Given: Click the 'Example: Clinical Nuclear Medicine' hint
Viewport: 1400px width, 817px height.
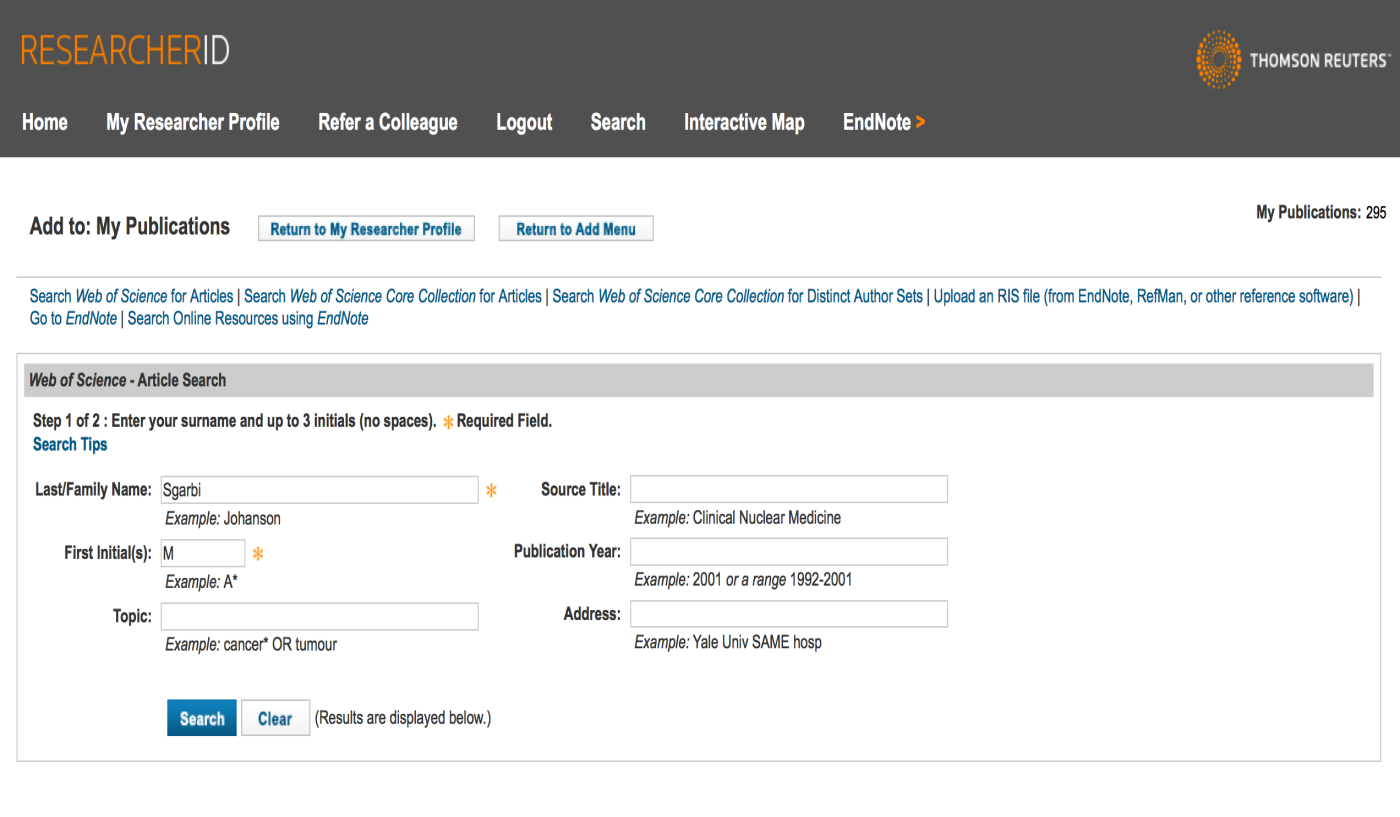Looking at the screenshot, I should tap(738, 517).
